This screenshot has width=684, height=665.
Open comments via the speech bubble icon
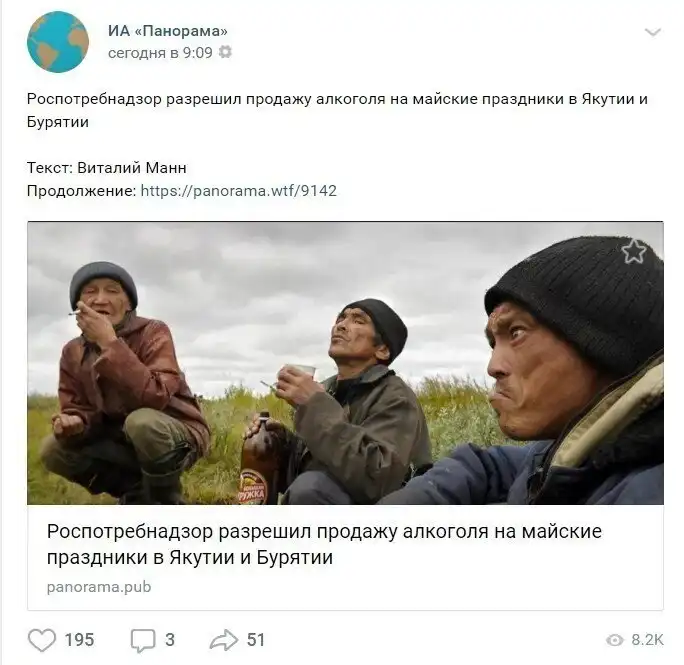click(143, 641)
